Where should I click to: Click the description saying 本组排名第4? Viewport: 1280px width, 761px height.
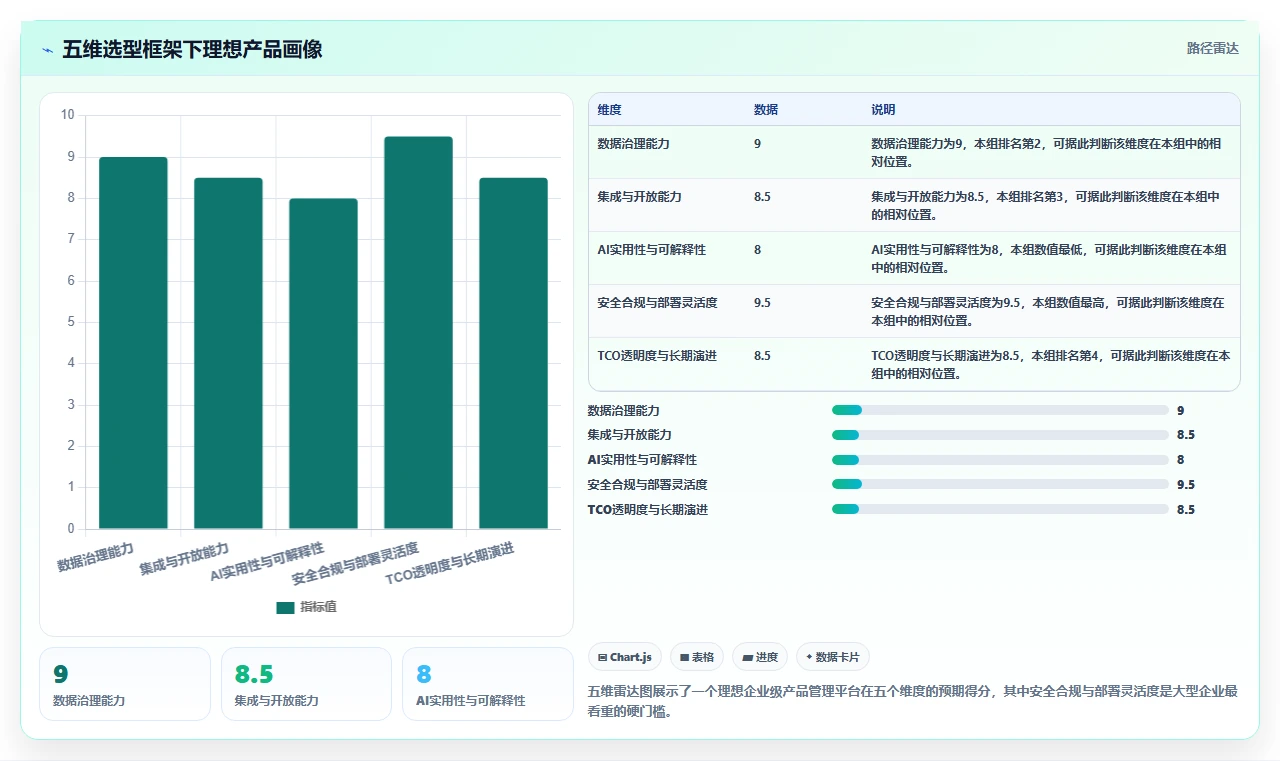tap(1051, 365)
